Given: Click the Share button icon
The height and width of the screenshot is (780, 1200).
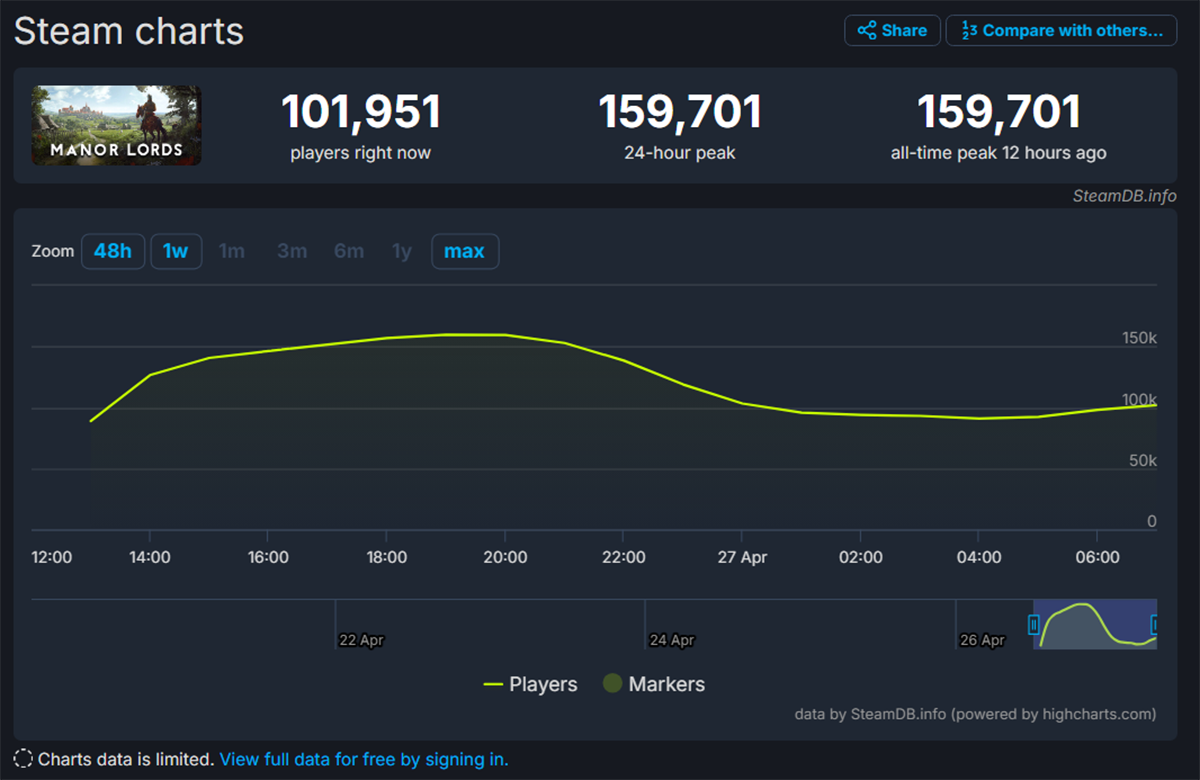Looking at the screenshot, I should tap(867, 31).
